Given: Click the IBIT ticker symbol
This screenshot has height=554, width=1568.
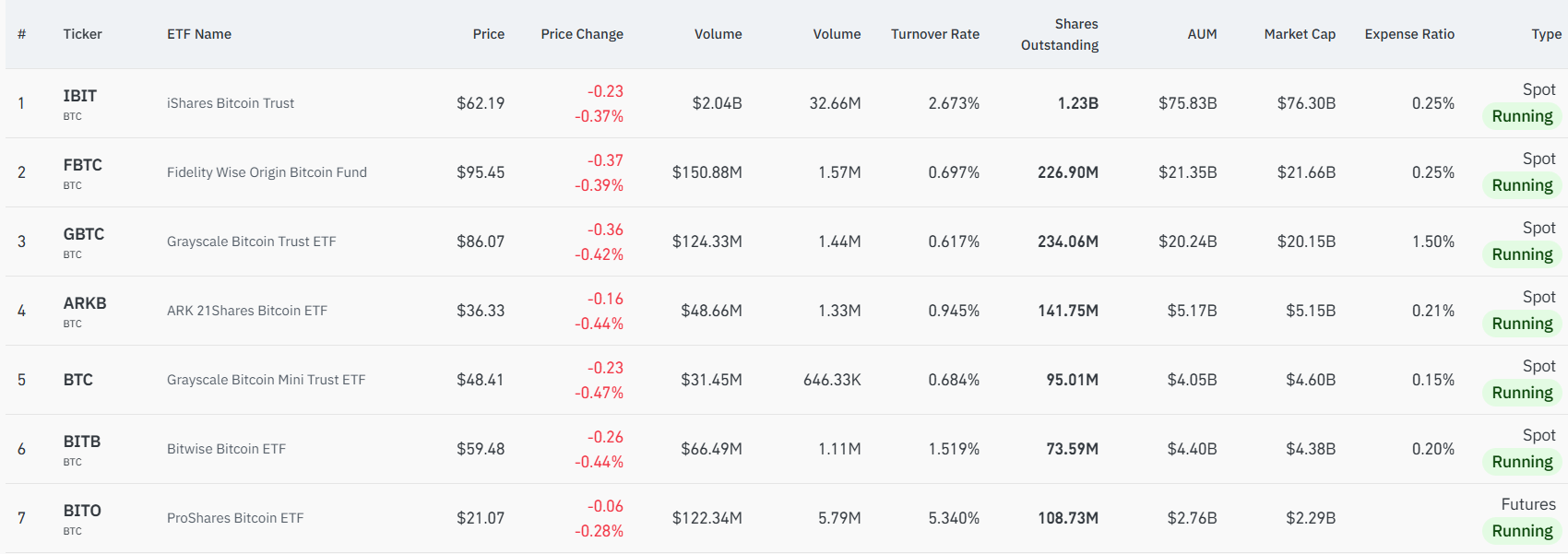Looking at the screenshot, I should [79, 96].
